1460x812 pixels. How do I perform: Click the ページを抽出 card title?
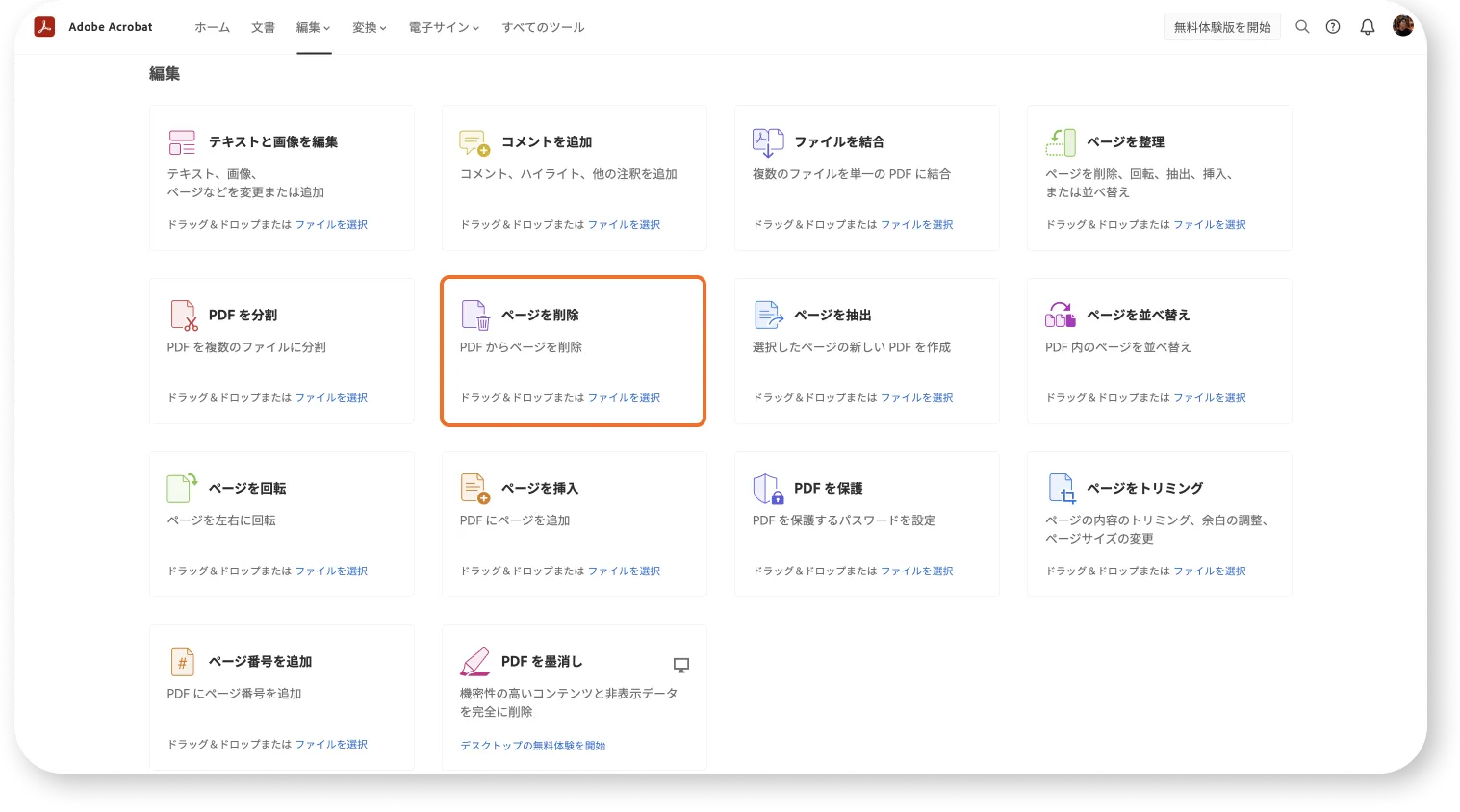pos(832,315)
